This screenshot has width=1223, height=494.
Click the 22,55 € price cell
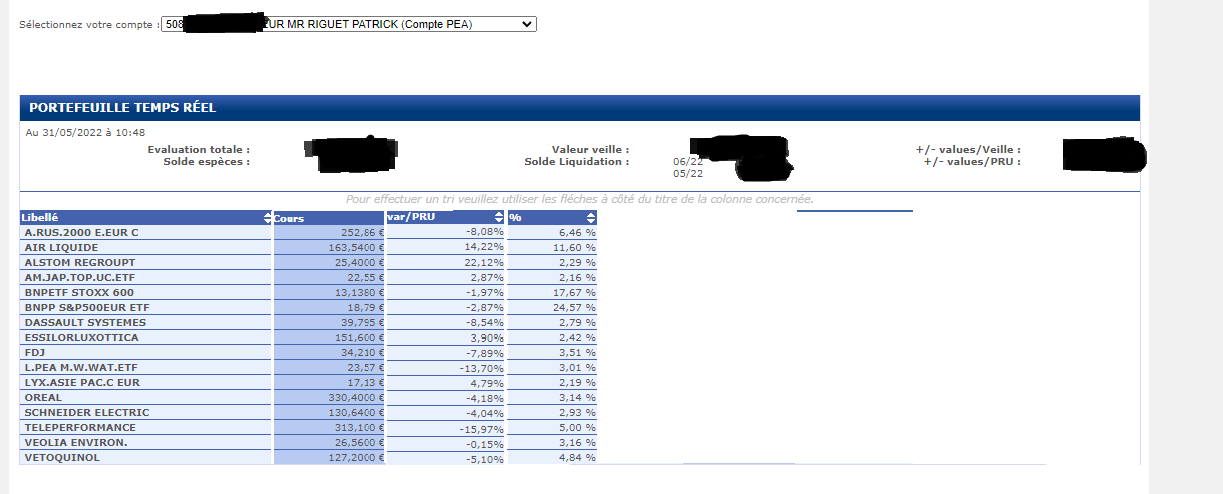329,277
